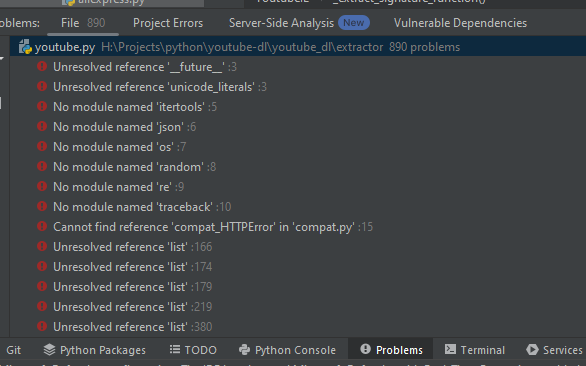Open the TODO tool window

193,350
